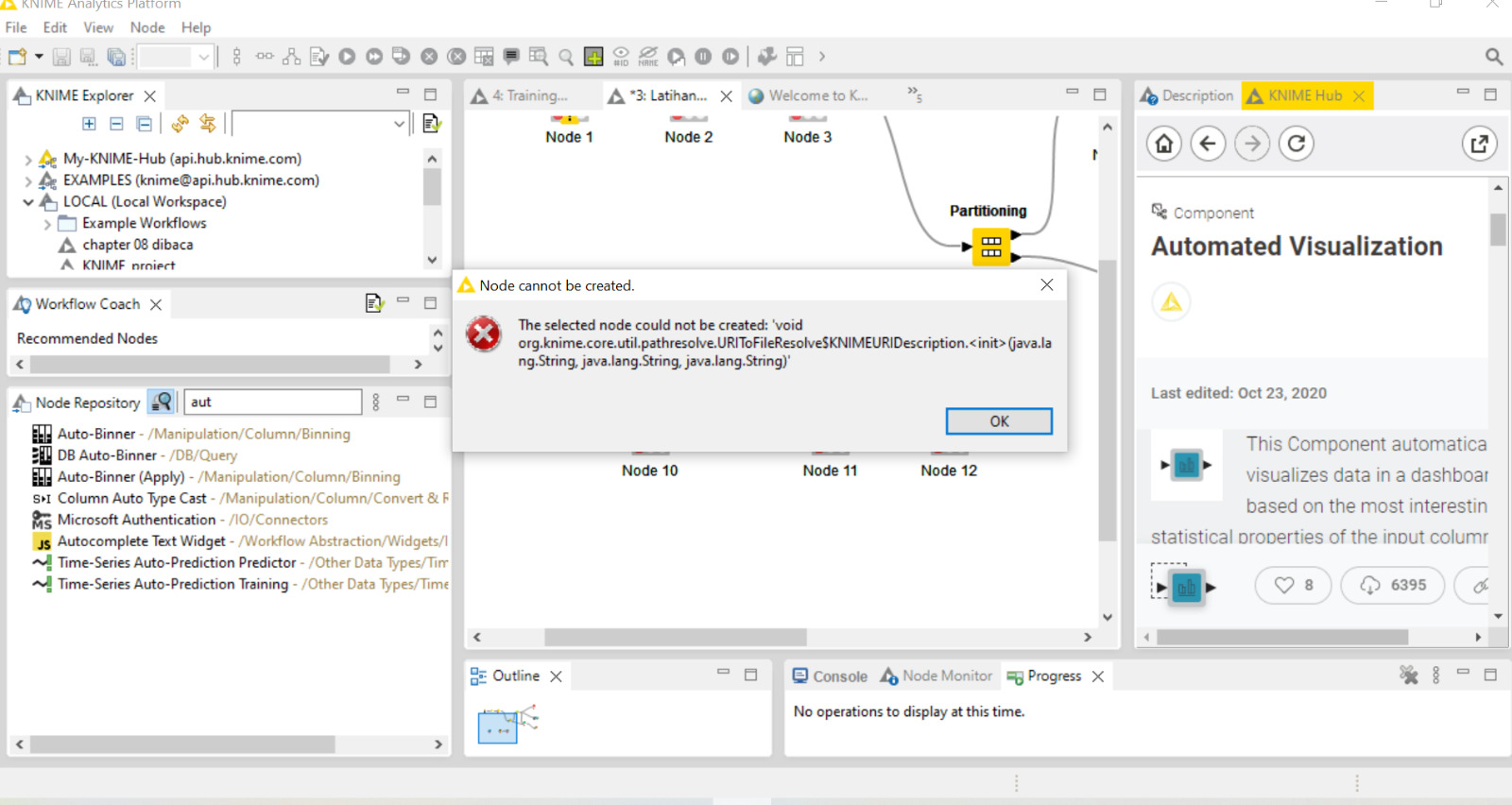Viewport: 1512px width, 805px height.
Task: Click the green plus grid icon
Action: [593, 57]
